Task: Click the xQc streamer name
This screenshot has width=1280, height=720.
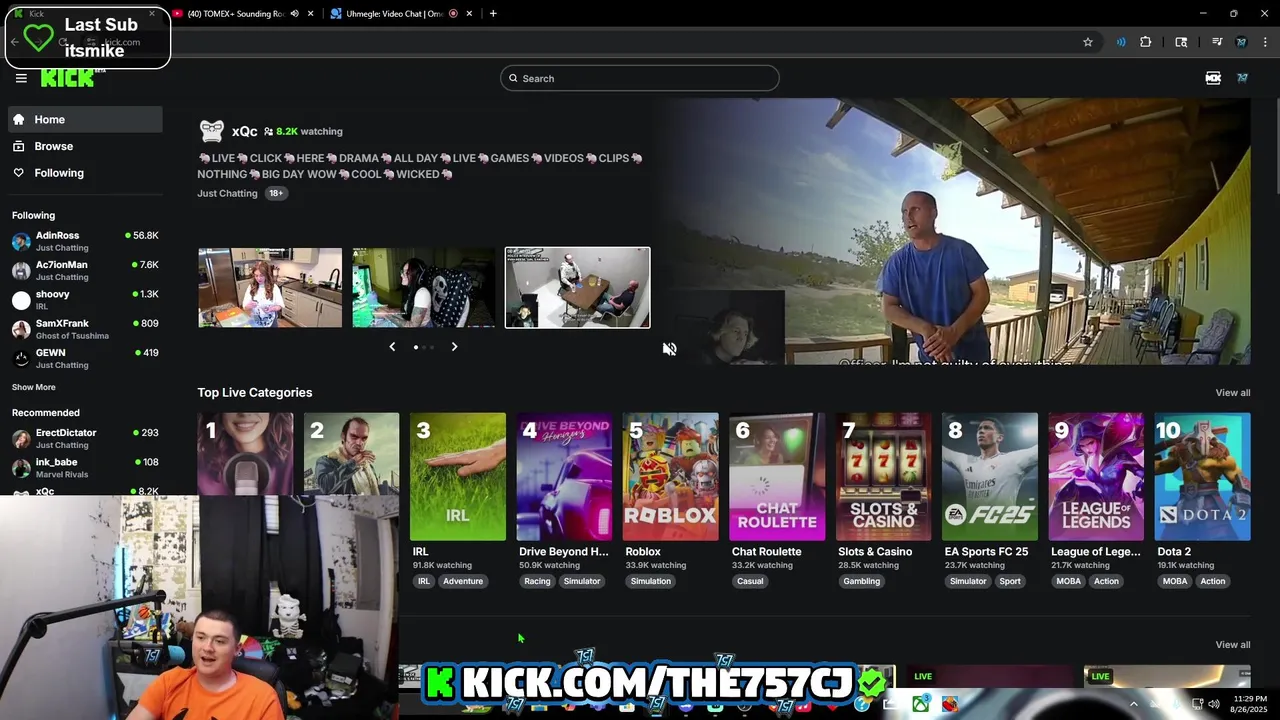Action: pos(245,131)
